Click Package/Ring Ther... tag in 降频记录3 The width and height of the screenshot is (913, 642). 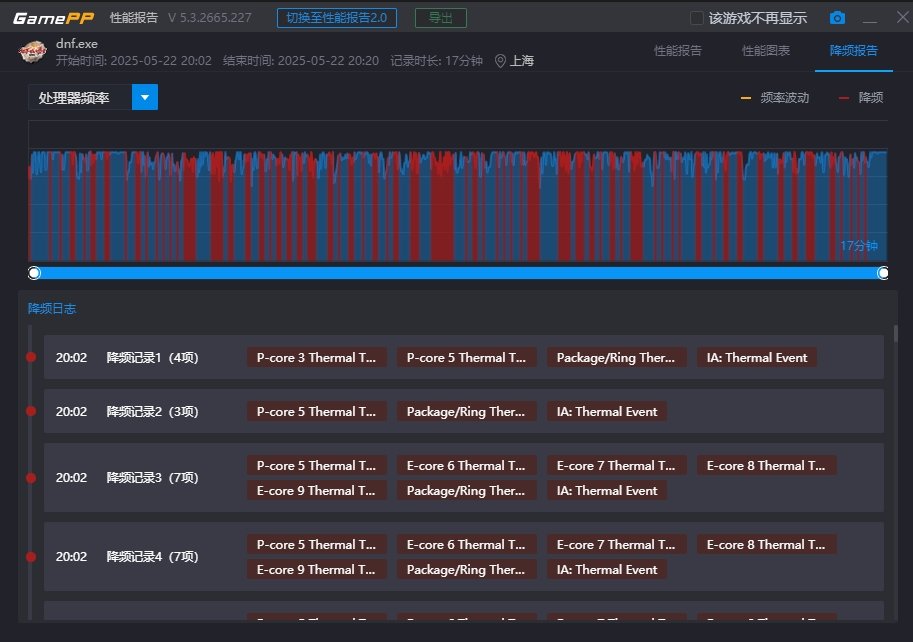click(x=466, y=491)
